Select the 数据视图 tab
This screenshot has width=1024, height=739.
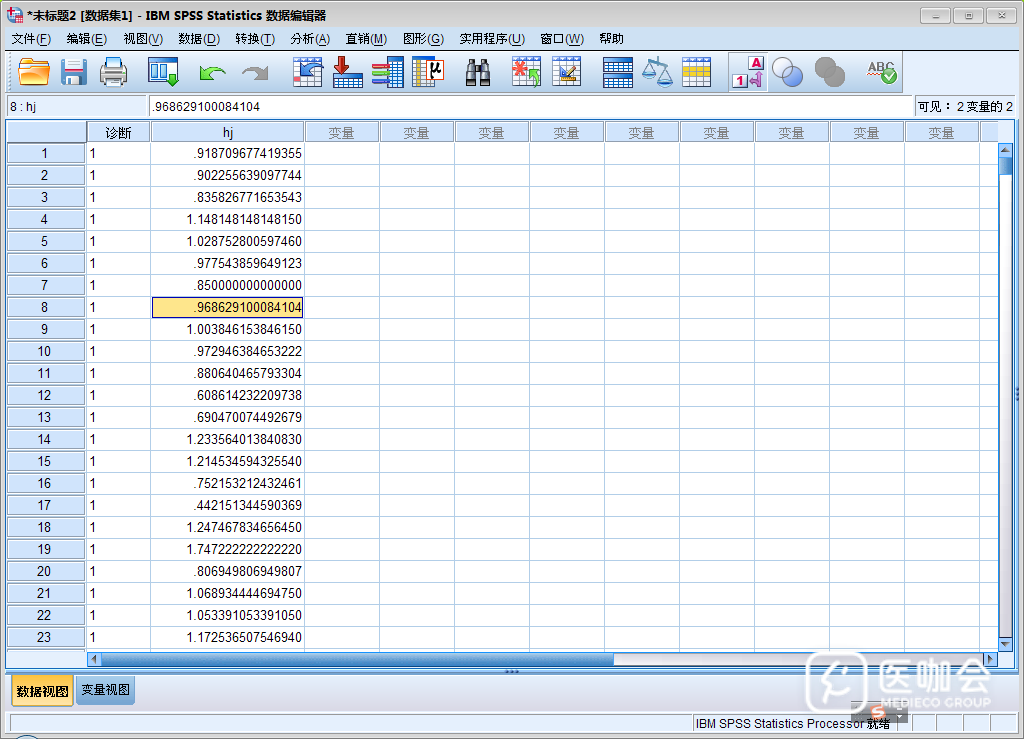tap(42, 691)
